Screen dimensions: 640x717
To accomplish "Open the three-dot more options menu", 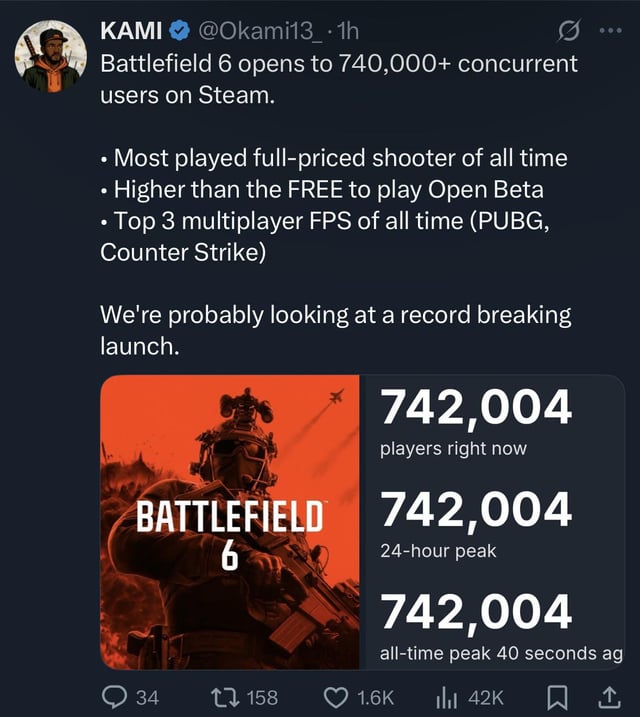I will pyautogui.click(x=611, y=31).
